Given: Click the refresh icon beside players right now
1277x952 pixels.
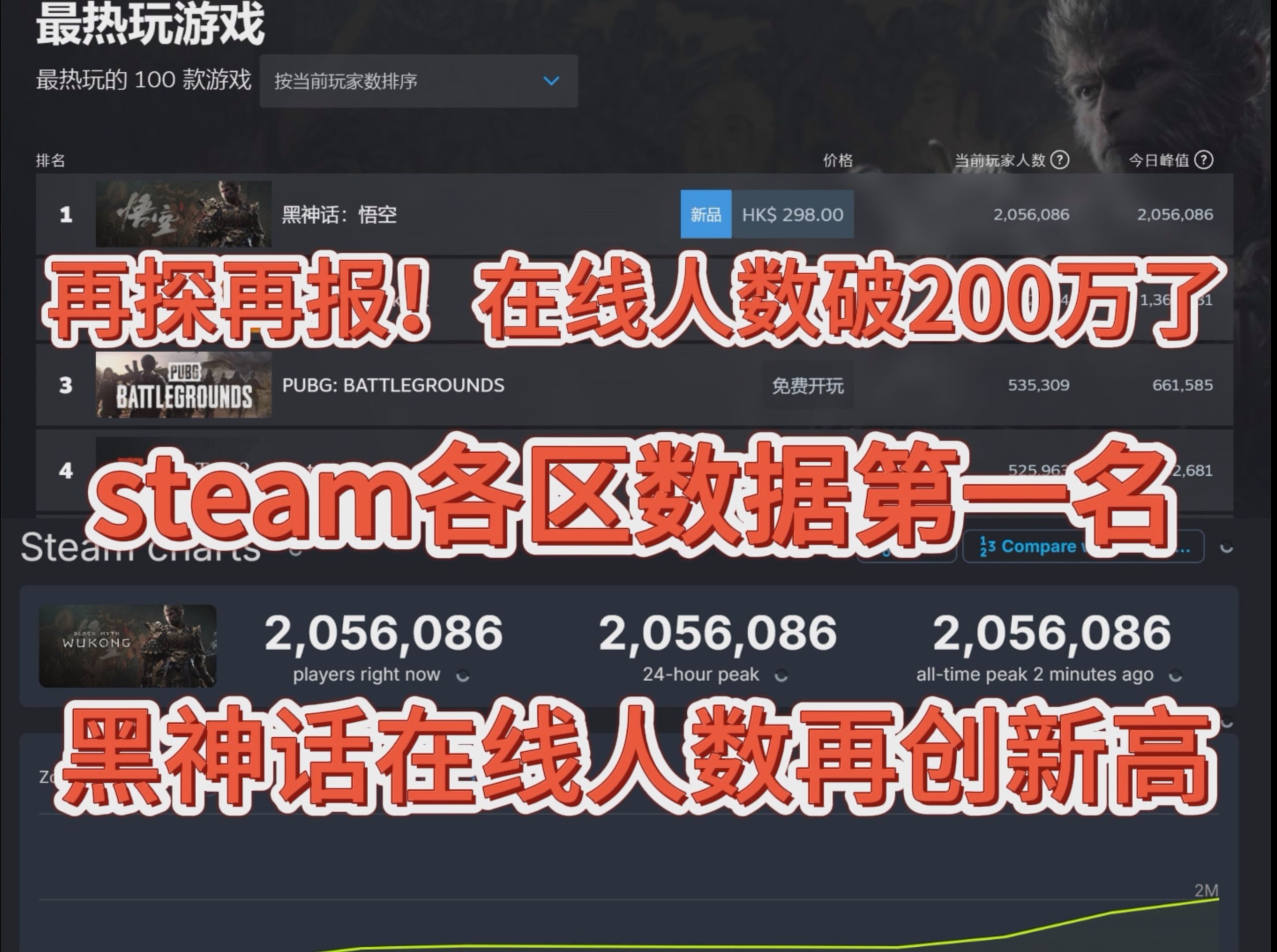Looking at the screenshot, I should click(462, 676).
